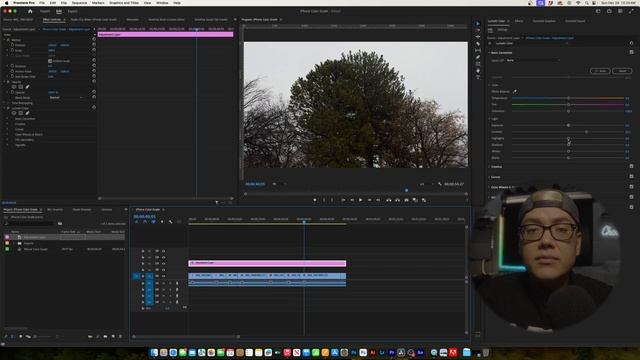Select pink Adjustment Layer clip in timeline

coord(267,263)
